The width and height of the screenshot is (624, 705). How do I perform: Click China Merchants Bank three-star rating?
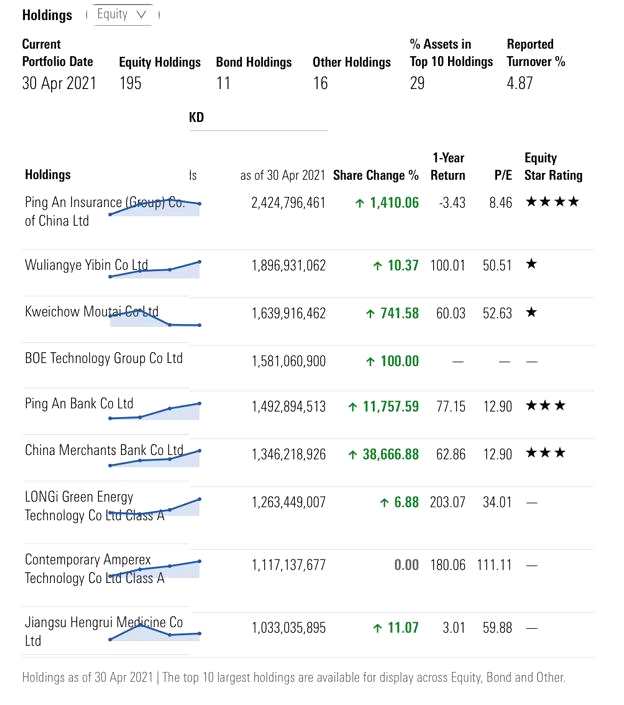pos(545,455)
